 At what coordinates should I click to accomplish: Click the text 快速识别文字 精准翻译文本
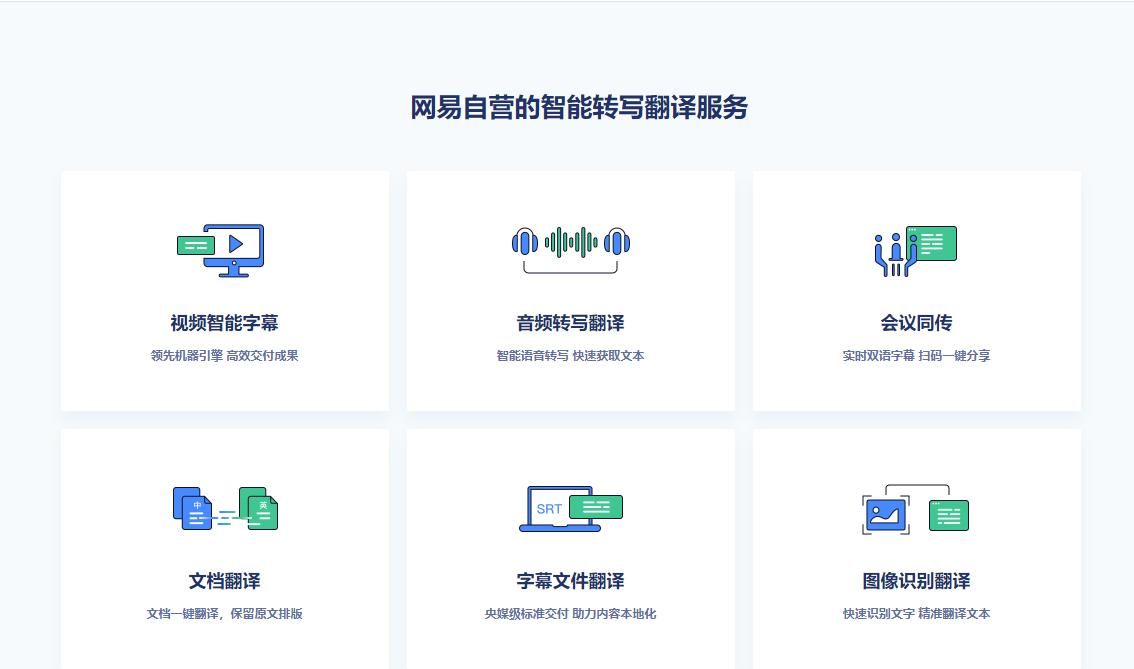(916, 614)
